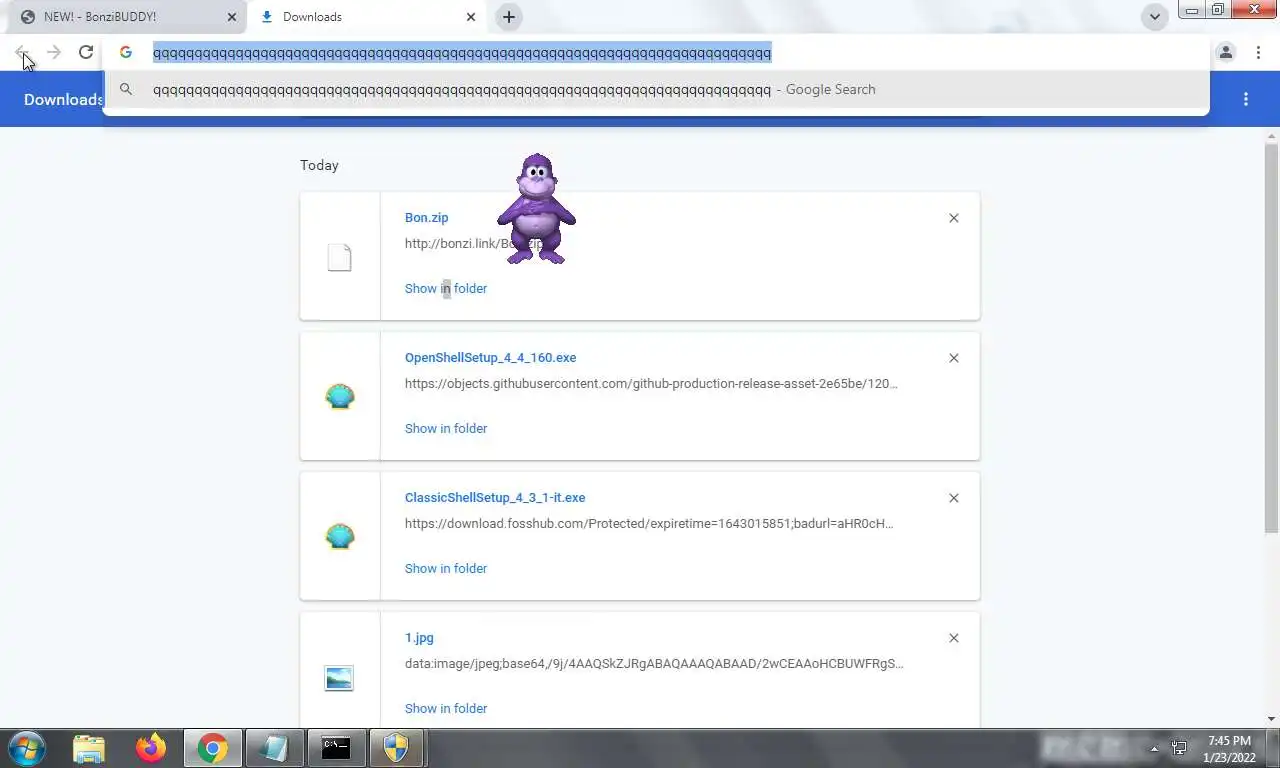The width and height of the screenshot is (1280, 768).
Task: Select the Downloads tab
Action: 366,17
